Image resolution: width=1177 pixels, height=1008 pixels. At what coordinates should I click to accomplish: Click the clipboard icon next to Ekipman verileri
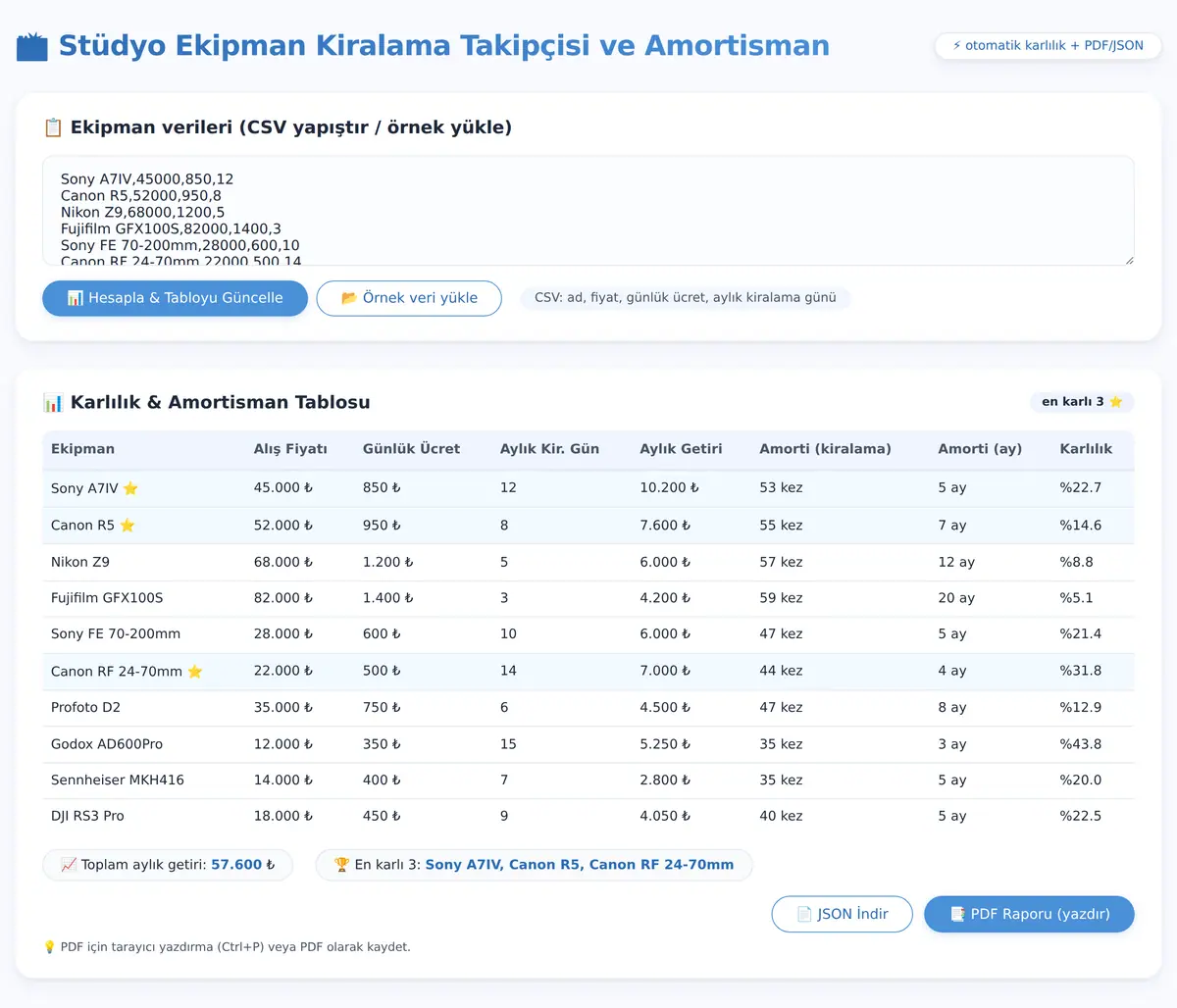53,127
